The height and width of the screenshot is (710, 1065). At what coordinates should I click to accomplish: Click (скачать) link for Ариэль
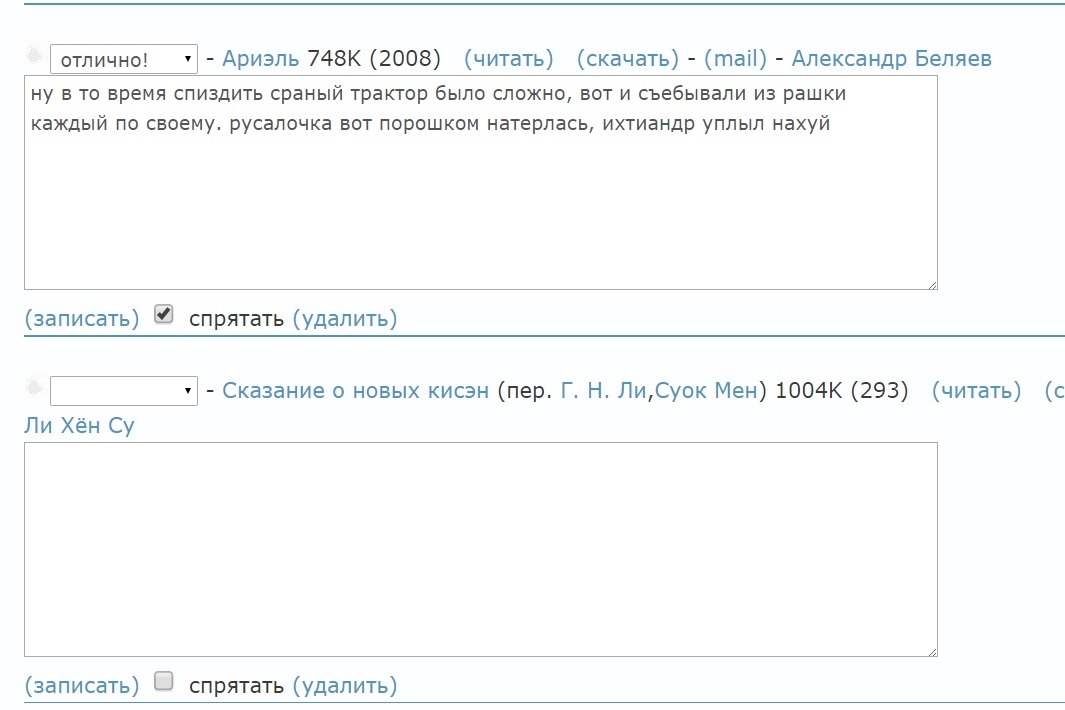point(628,58)
